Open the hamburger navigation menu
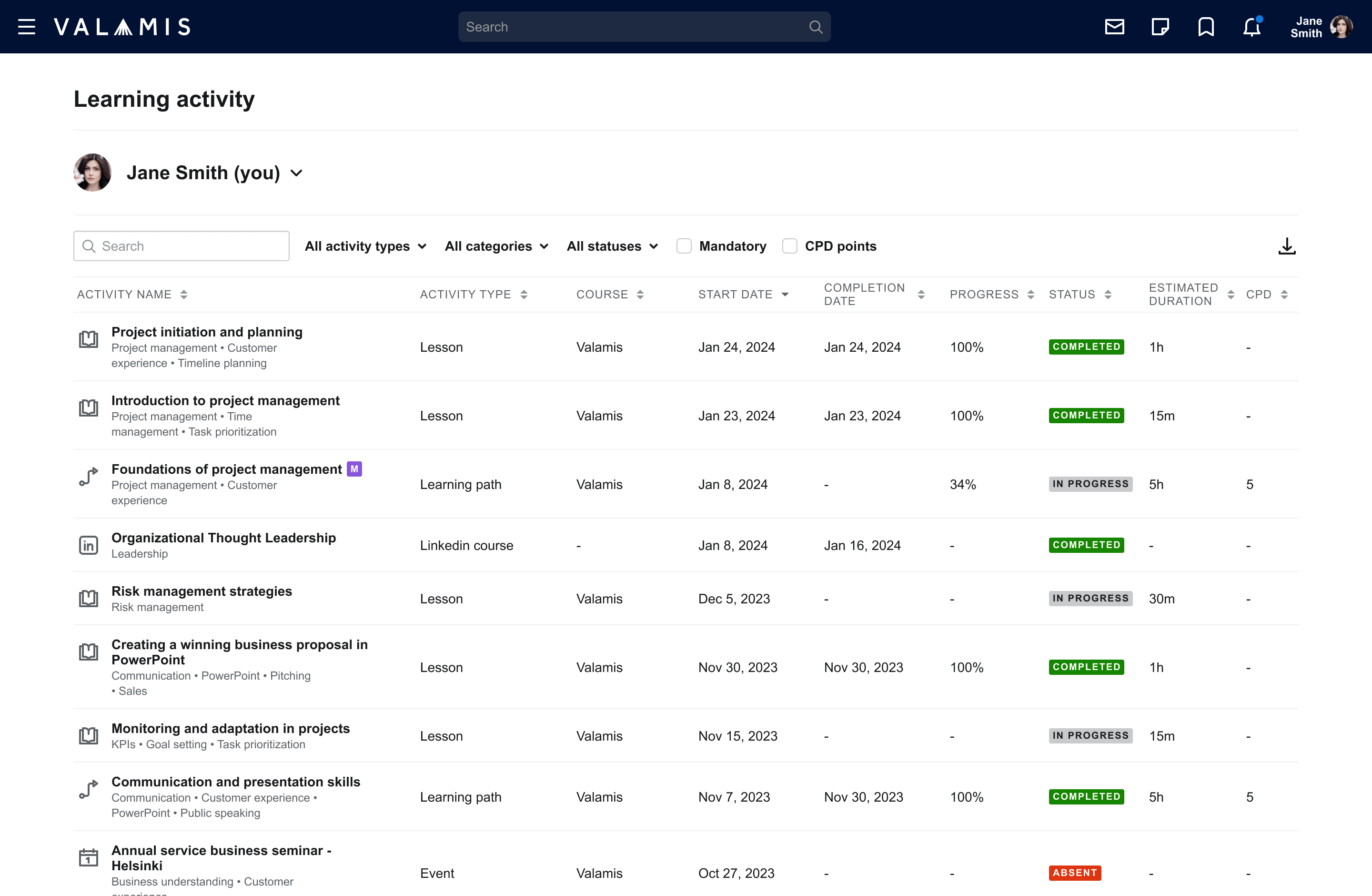Screen dimensions: 1372x896 click(27, 27)
